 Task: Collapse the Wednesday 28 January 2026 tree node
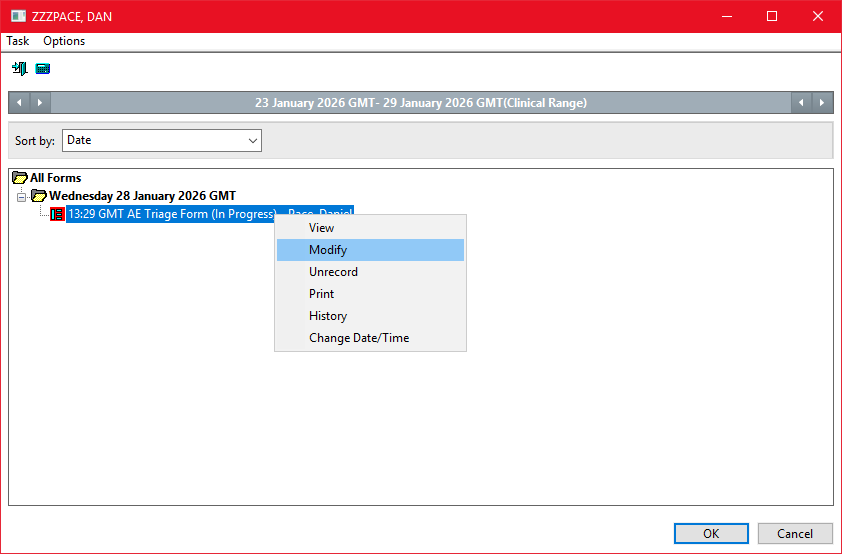[x=22, y=196]
